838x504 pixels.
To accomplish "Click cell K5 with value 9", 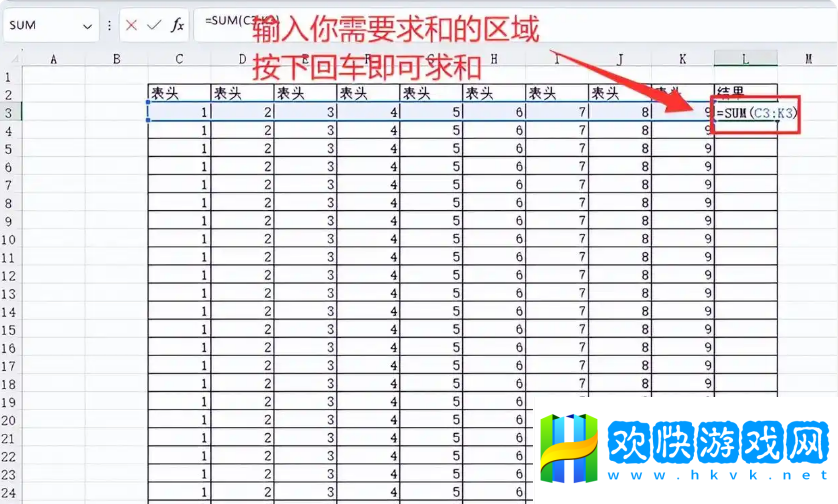I will coord(682,148).
